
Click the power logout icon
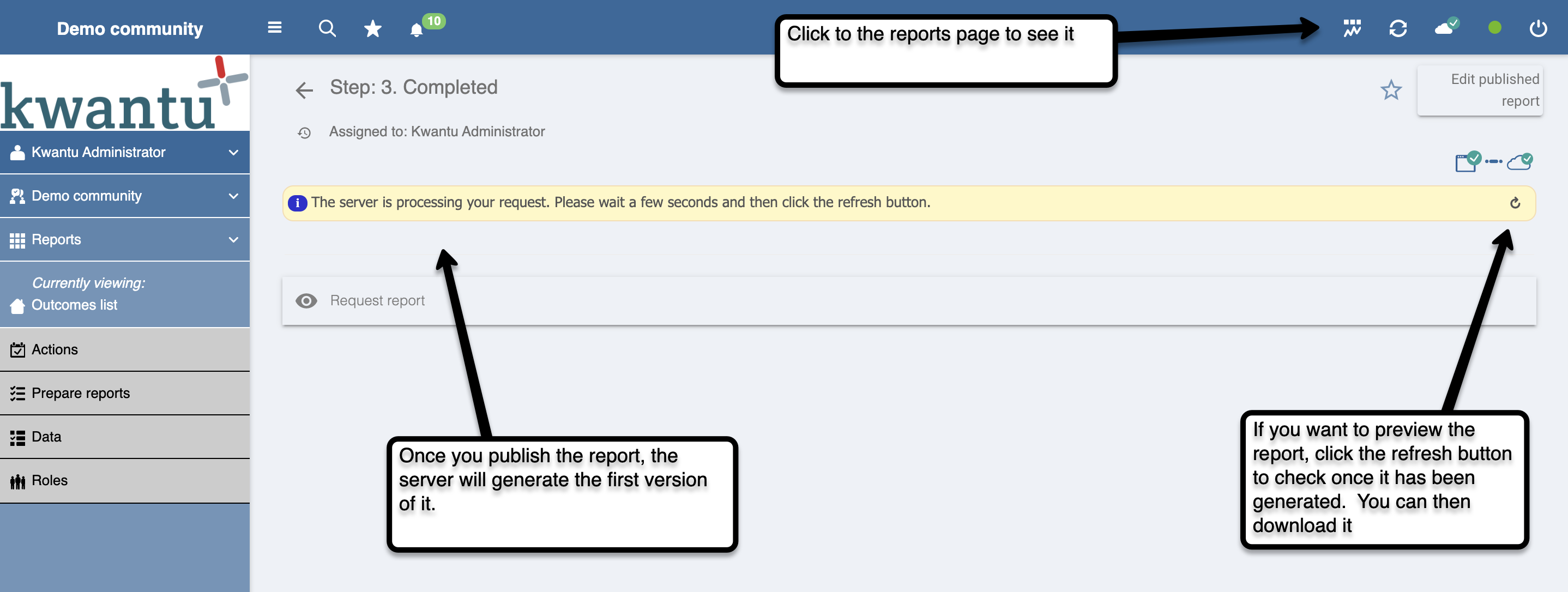(1537, 28)
